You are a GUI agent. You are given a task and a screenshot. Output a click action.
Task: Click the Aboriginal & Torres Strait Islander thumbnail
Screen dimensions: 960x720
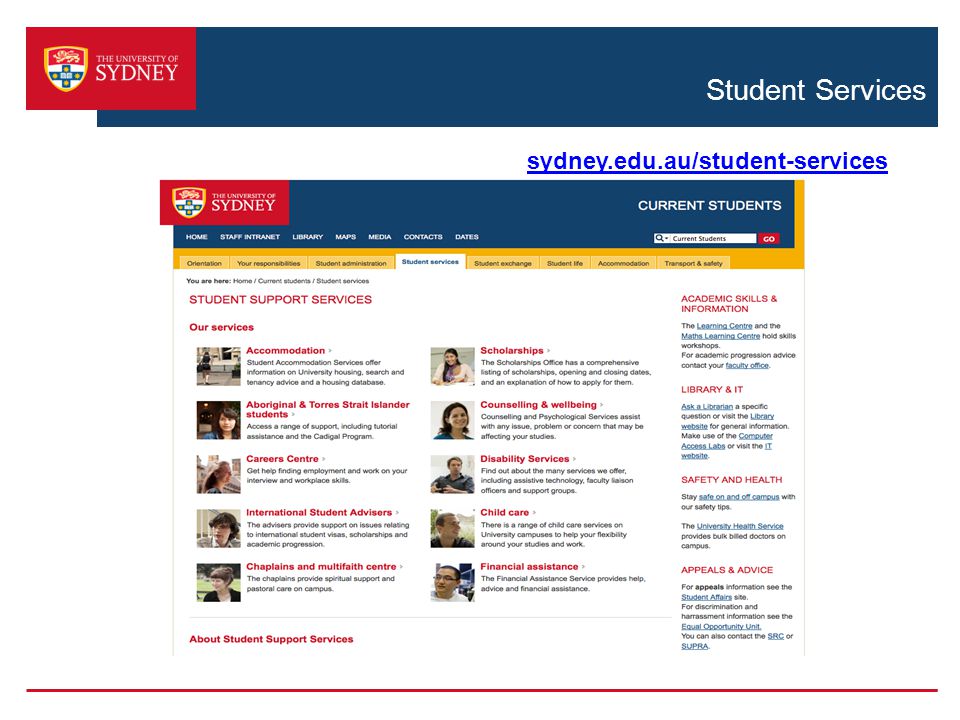219,420
